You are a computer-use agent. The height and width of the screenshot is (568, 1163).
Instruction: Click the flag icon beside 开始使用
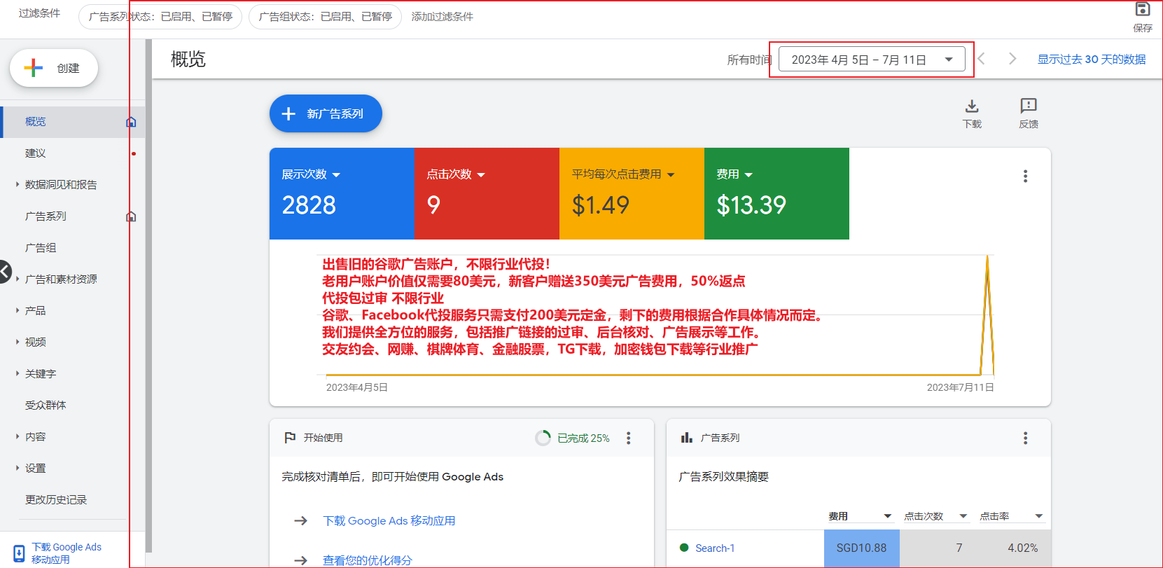[x=291, y=437]
